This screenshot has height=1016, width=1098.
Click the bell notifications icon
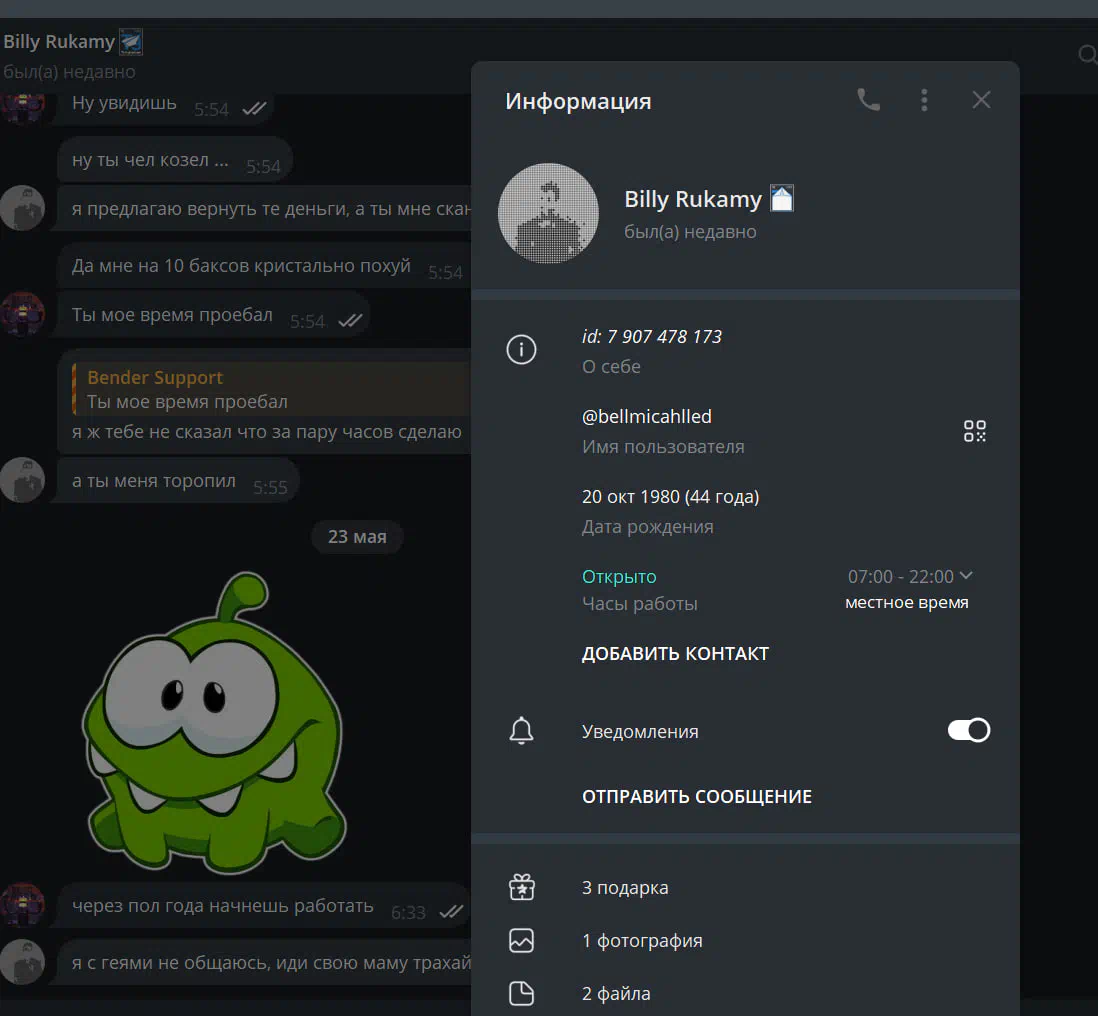coord(521,731)
